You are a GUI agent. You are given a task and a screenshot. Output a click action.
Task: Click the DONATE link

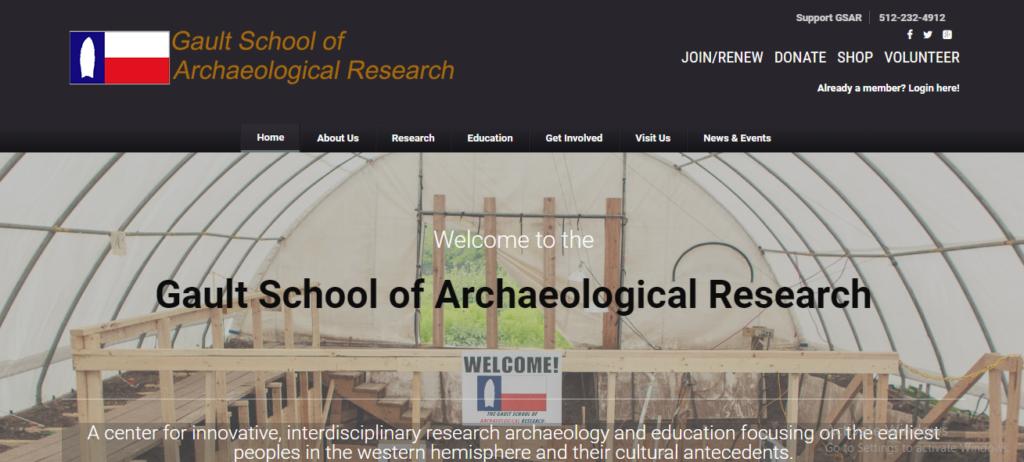pyautogui.click(x=800, y=58)
